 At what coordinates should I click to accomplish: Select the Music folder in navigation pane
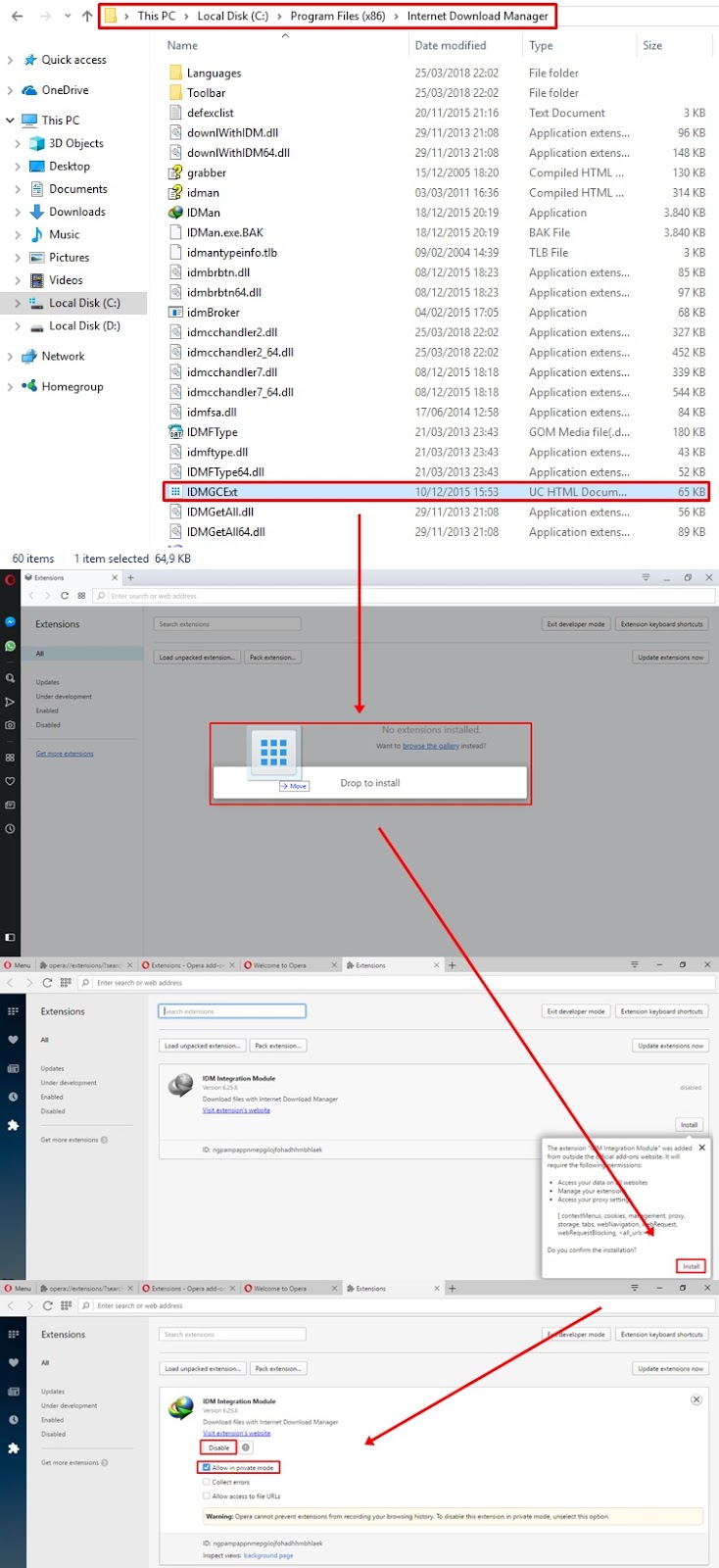tap(65, 234)
